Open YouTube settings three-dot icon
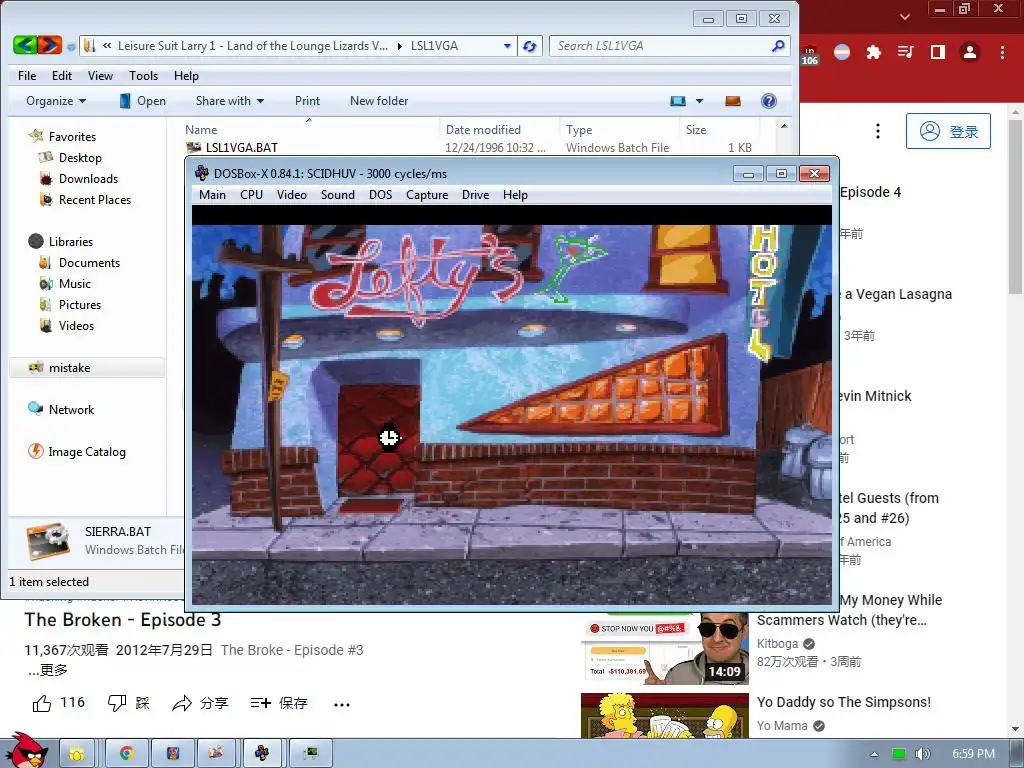This screenshot has height=768, width=1024. [878, 131]
